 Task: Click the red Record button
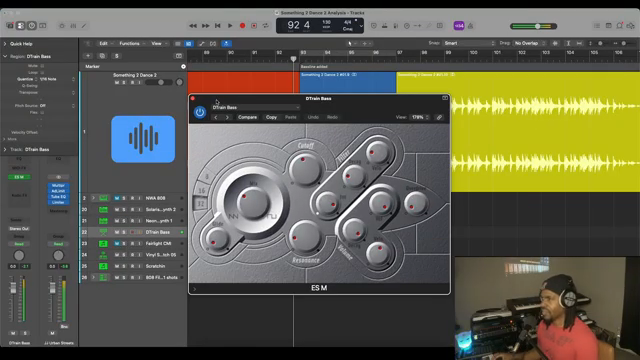pyautogui.click(x=242, y=26)
